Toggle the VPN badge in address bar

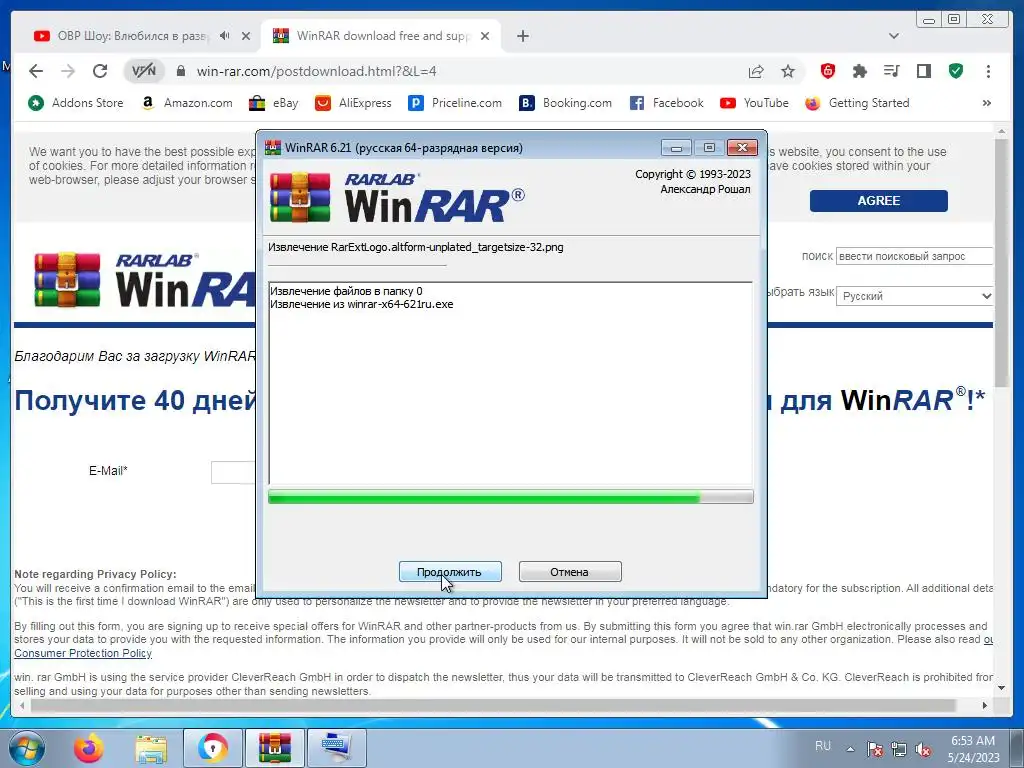(x=144, y=71)
